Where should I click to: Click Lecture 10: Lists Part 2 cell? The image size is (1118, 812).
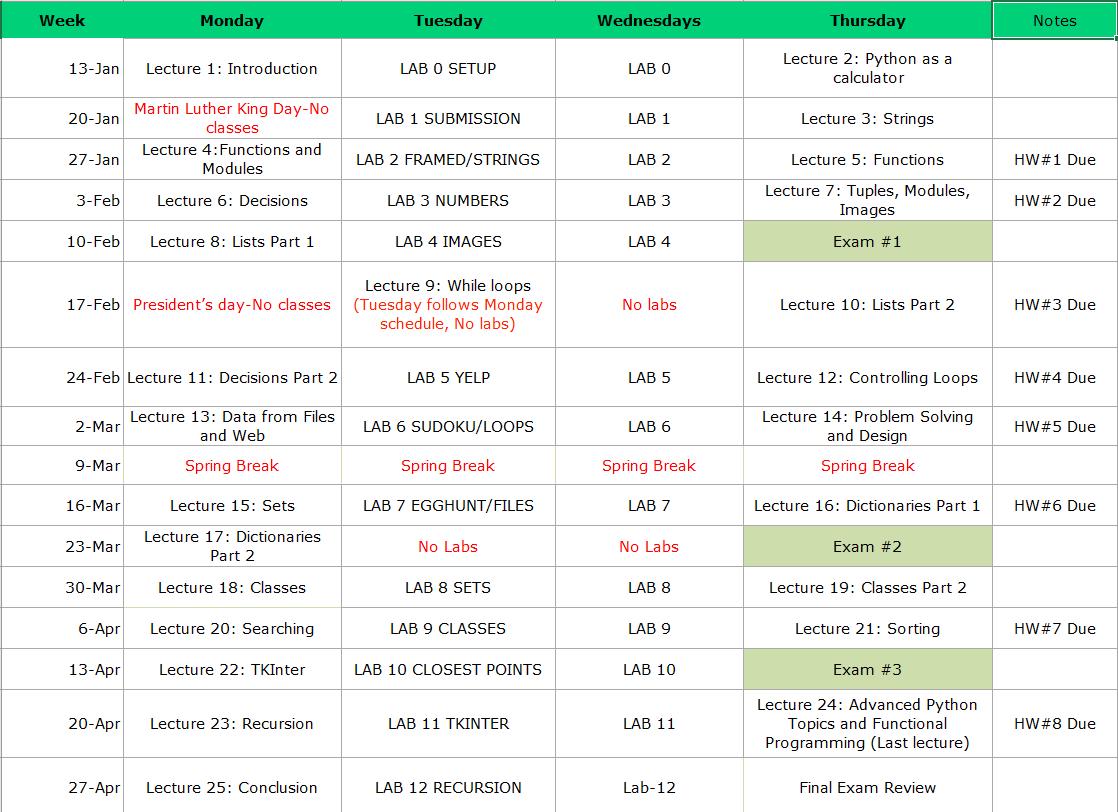click(868, 304)
